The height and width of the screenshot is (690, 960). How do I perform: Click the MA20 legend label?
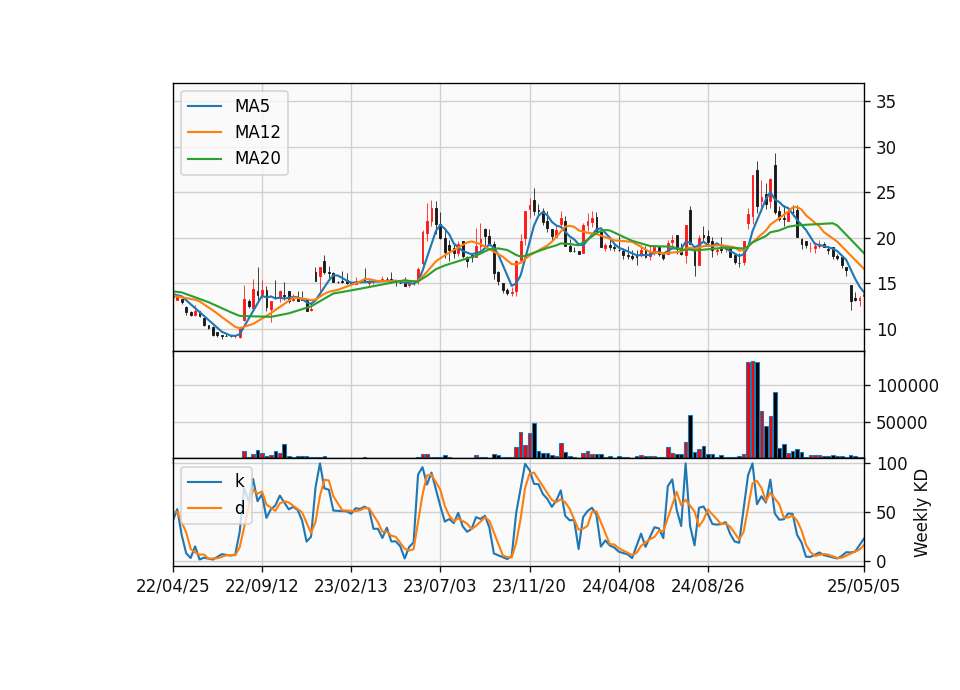pyautogui.click(x=257, y=158)
